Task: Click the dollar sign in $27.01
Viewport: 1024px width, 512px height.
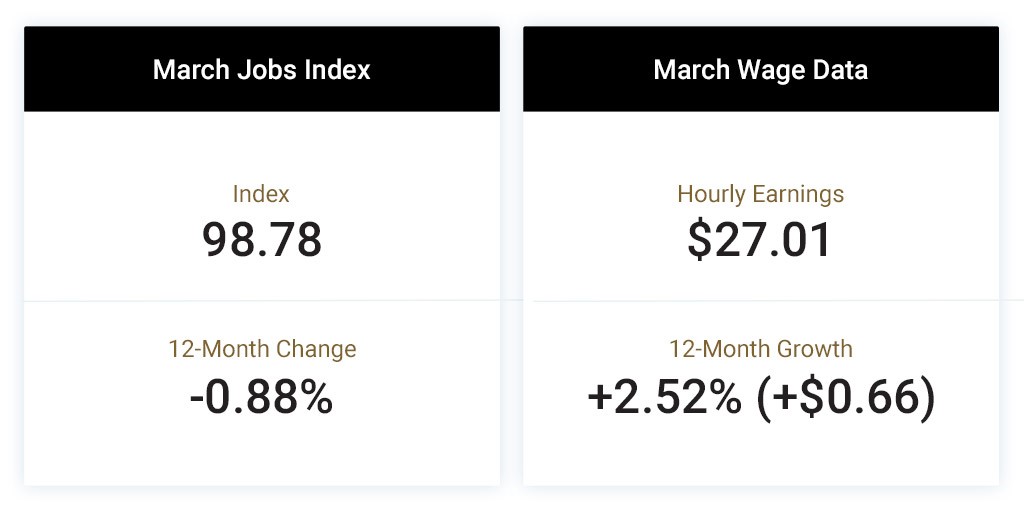Action: click(x=699, y=240)
